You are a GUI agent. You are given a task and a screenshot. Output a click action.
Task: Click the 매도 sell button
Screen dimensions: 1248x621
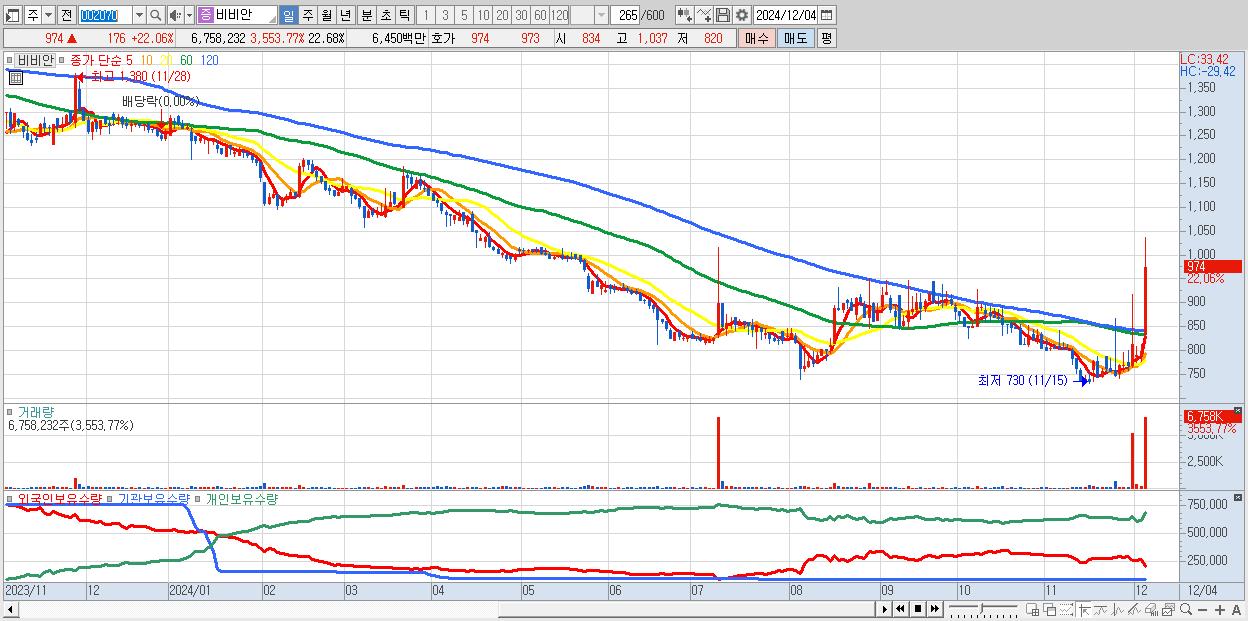795,38
